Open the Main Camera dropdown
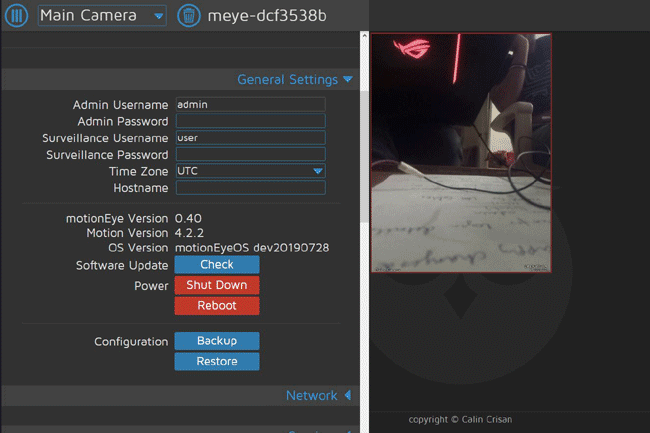This screenshot has width=650, height=433. coord(102,16)
